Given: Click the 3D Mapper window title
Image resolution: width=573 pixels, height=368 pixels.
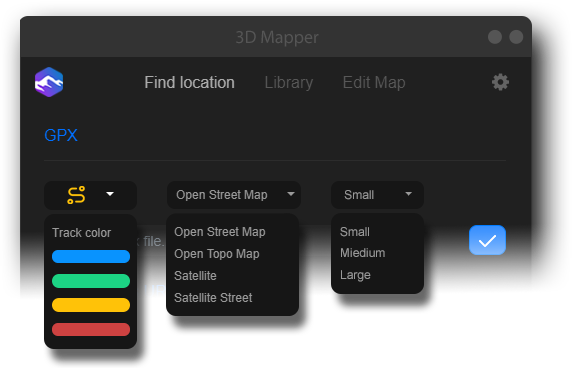Looking at the screenshot, I should [x=277, y=37].
